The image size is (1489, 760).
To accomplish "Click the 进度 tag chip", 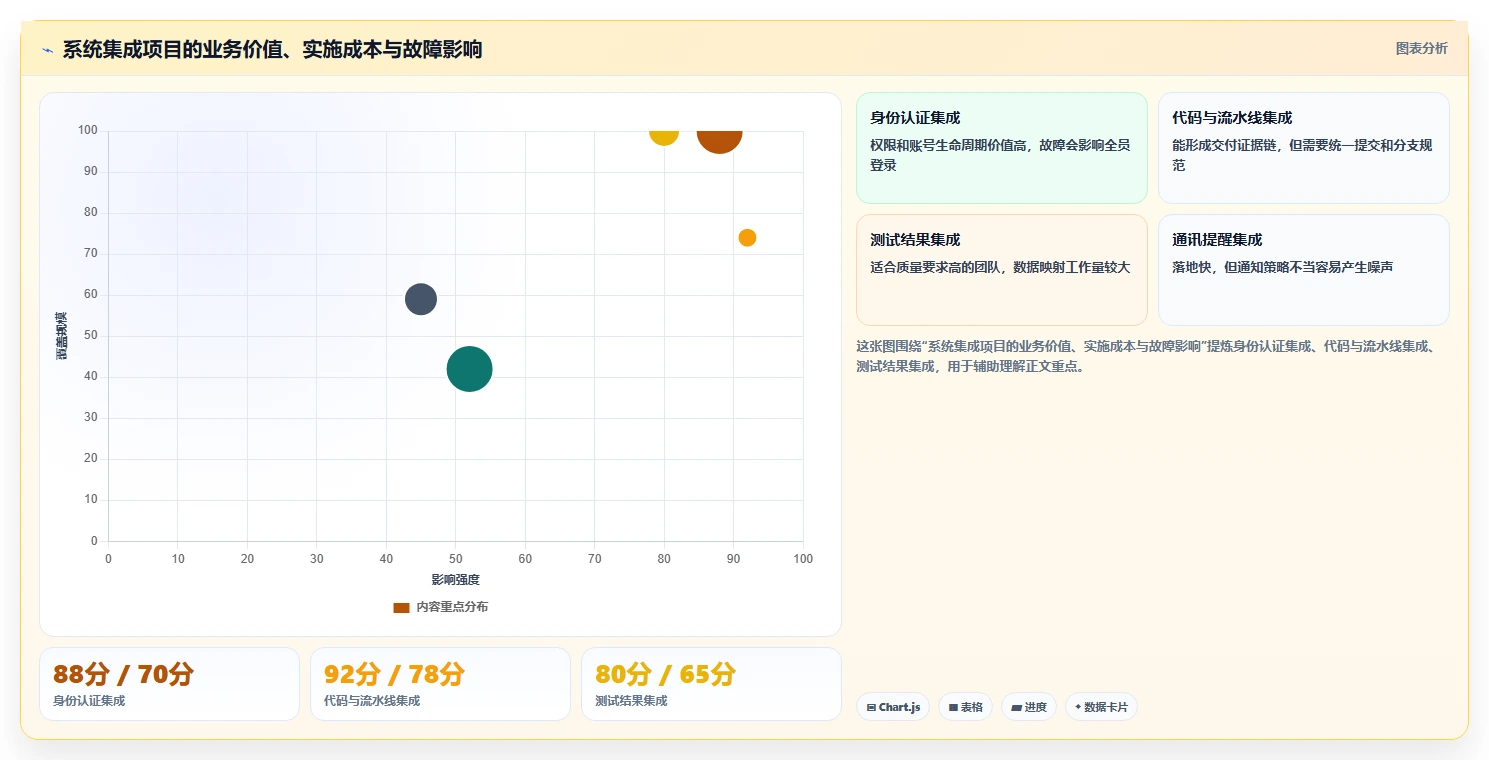I will (1028, 707).
